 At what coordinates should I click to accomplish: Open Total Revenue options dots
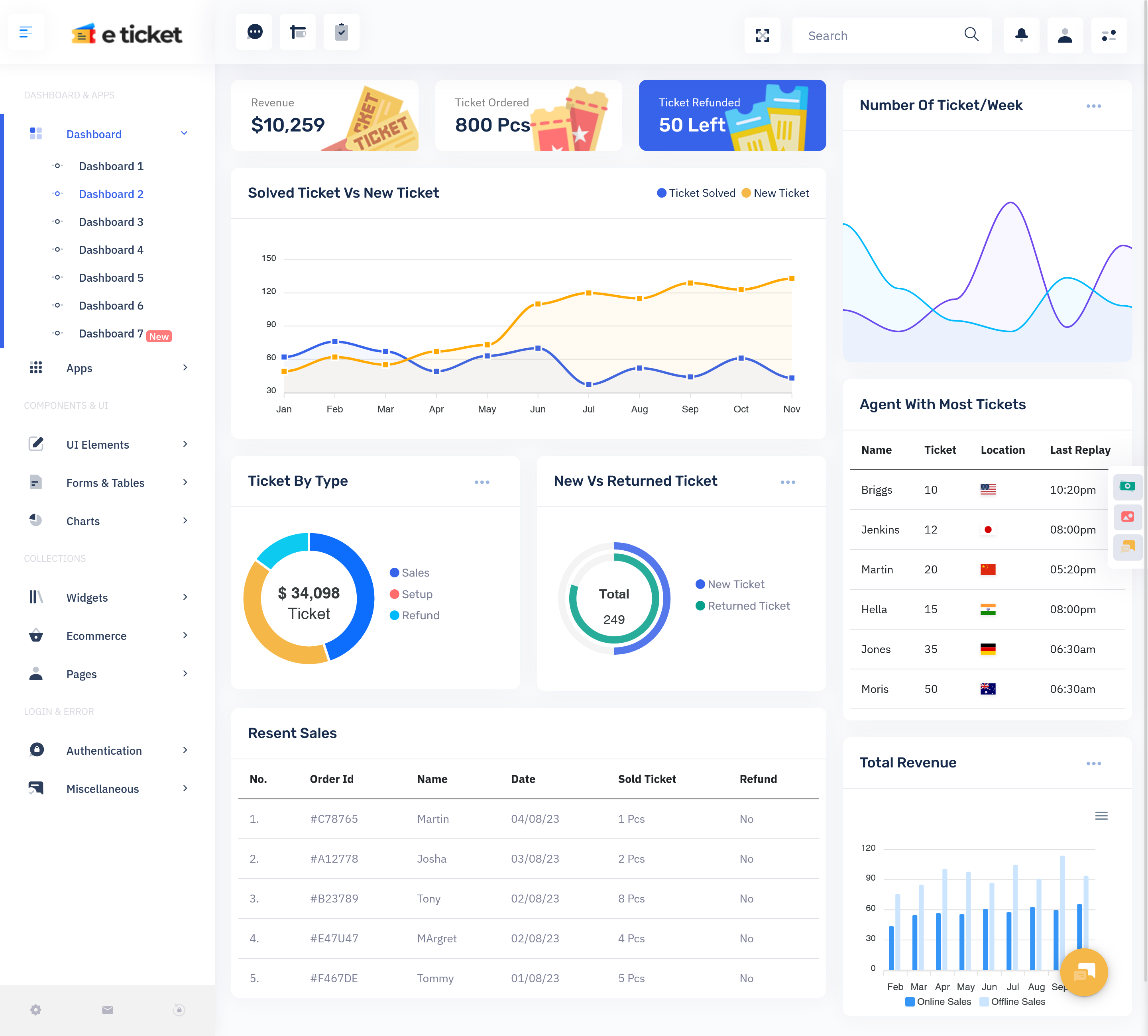(1093, 764)
